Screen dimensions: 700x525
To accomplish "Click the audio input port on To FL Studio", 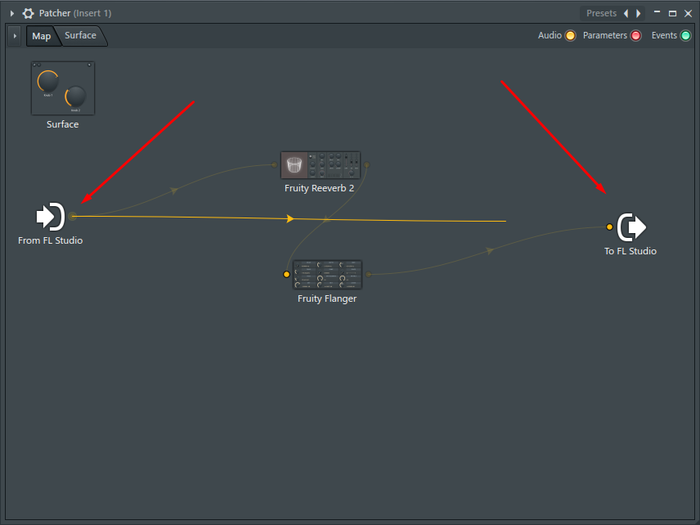I will [609, 227].
